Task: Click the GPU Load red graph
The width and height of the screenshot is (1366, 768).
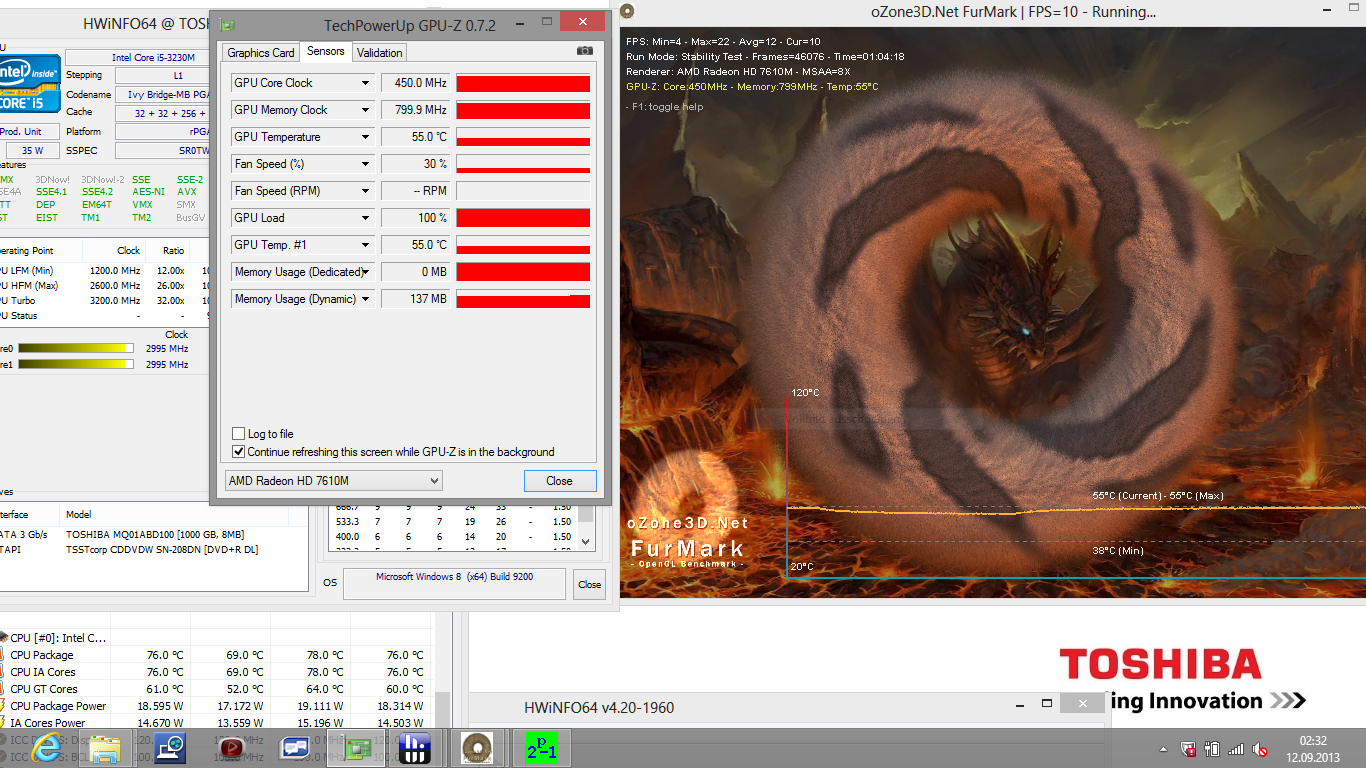Action: pyautogui.click(x=523, y=218)
